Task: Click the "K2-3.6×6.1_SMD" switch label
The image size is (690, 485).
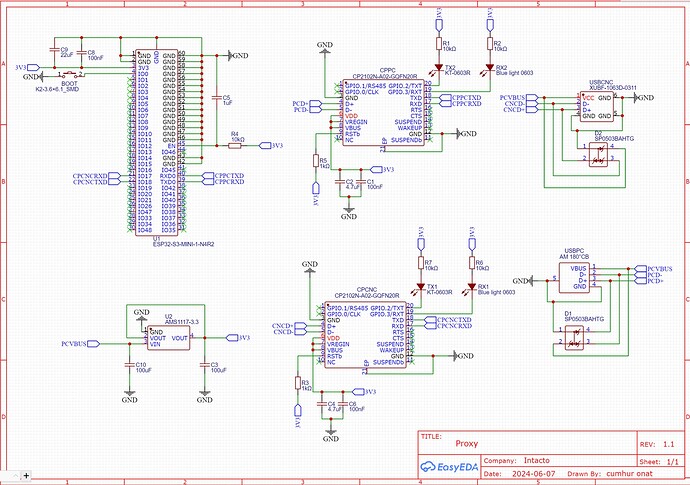Action: [57, 89]
